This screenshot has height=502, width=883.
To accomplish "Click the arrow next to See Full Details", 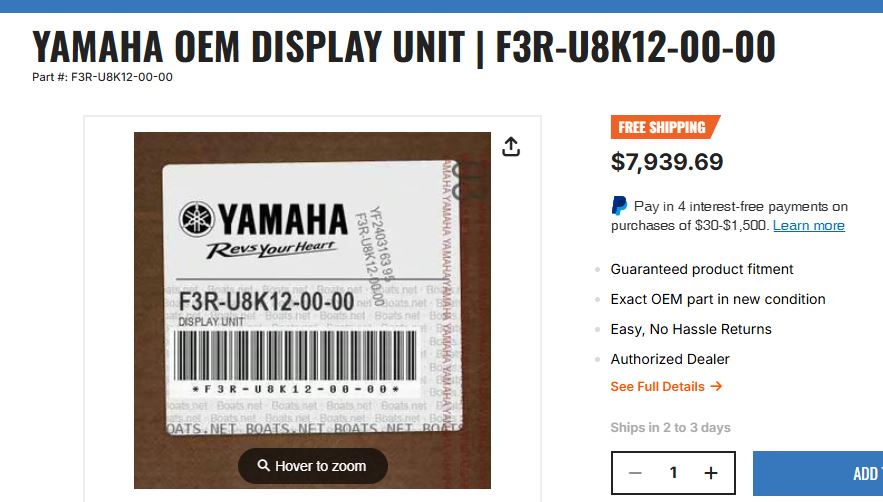I will point(716,387).
